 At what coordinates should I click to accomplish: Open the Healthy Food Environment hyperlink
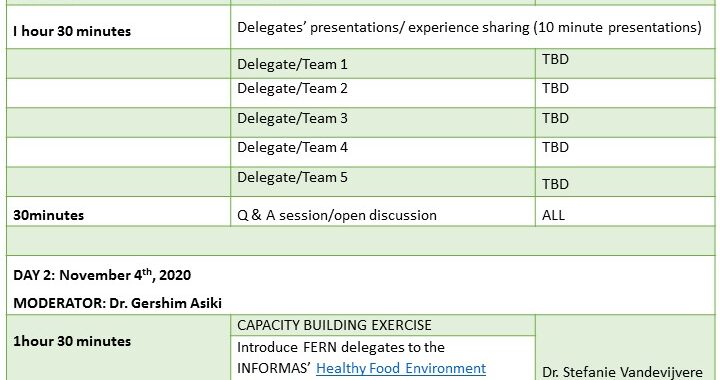401,369
